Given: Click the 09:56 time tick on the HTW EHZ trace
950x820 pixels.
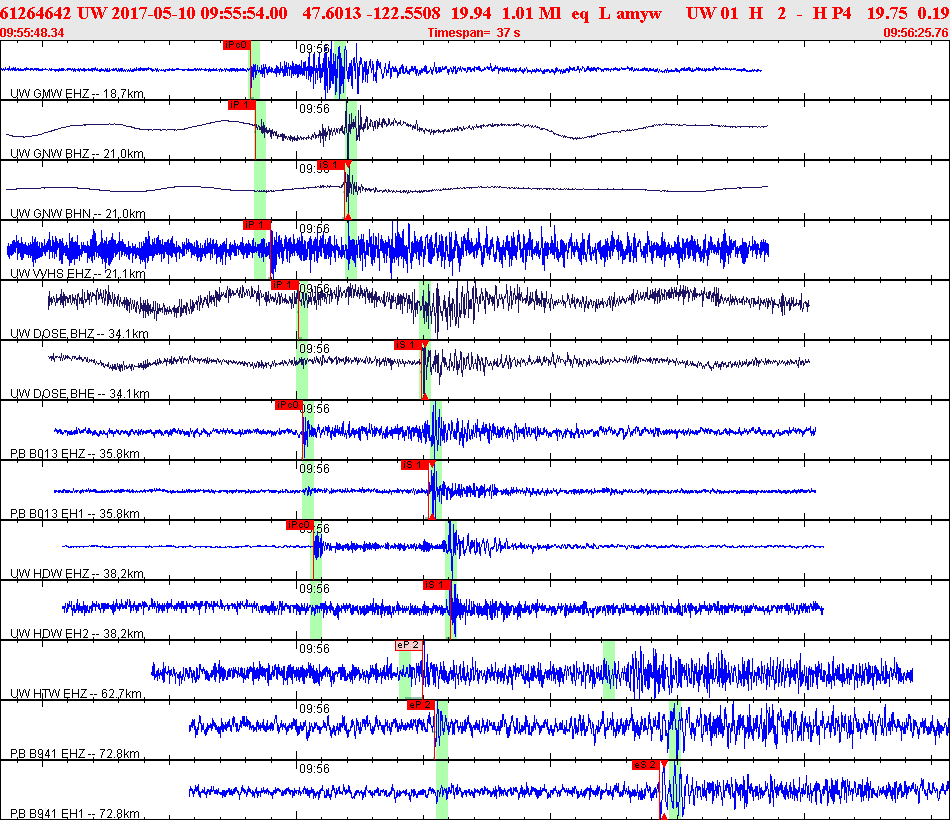Looking at the screenshot, I should [x=314, y=649].
